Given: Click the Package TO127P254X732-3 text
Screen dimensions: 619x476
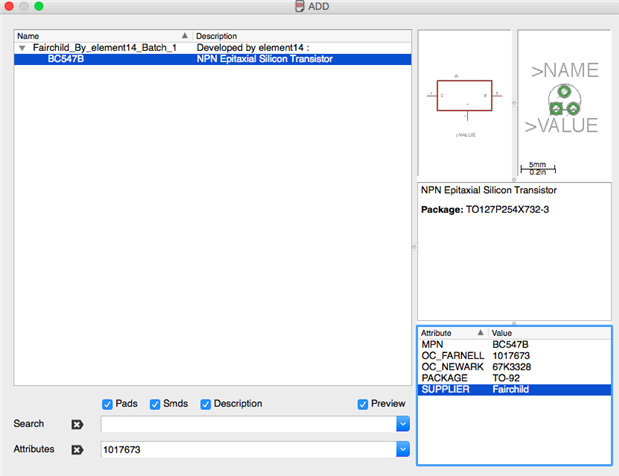Looking at the screenshot, I should [485, 210].
